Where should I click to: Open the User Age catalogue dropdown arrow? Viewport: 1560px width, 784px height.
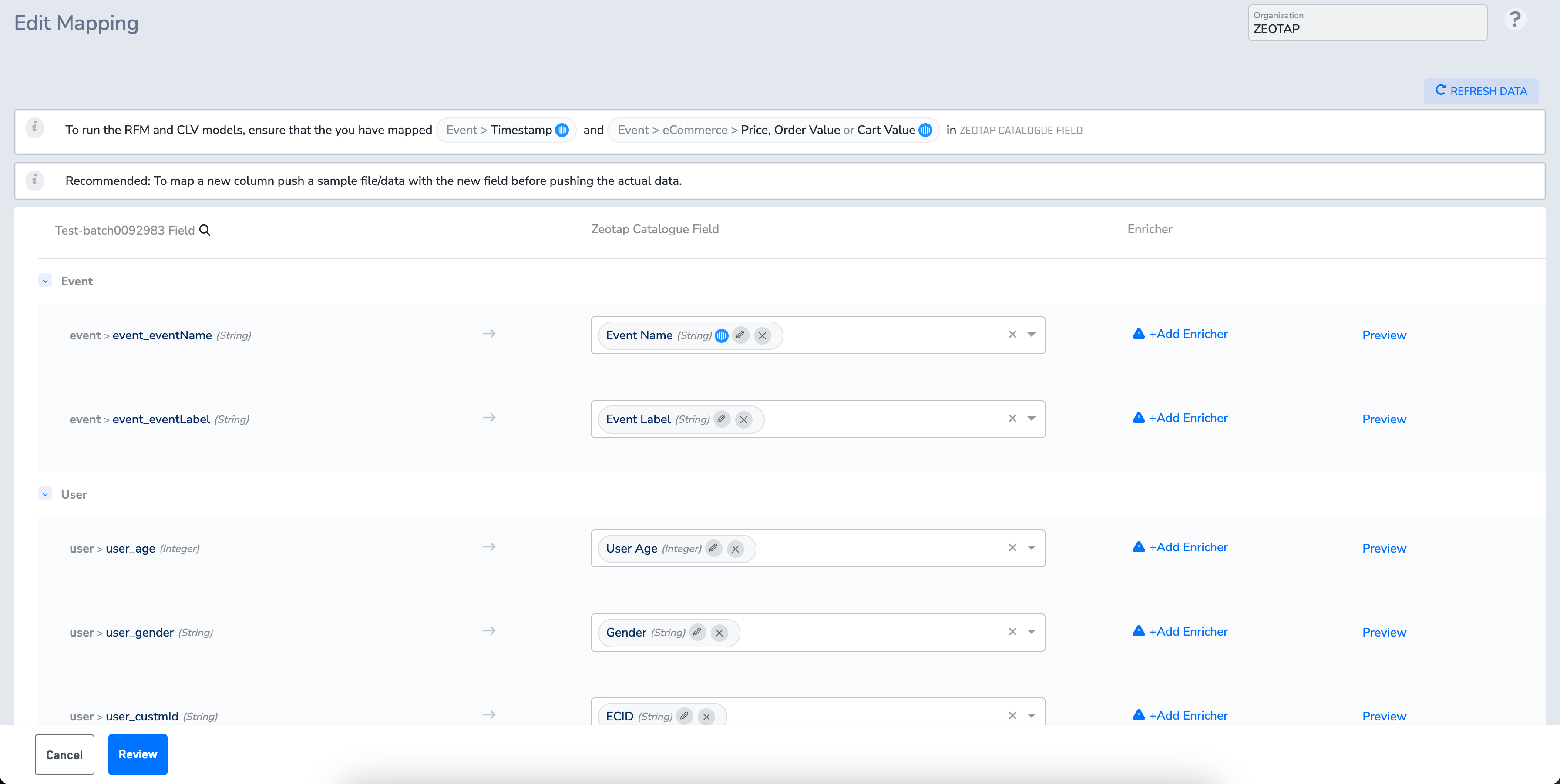[x=1031, y=547]
